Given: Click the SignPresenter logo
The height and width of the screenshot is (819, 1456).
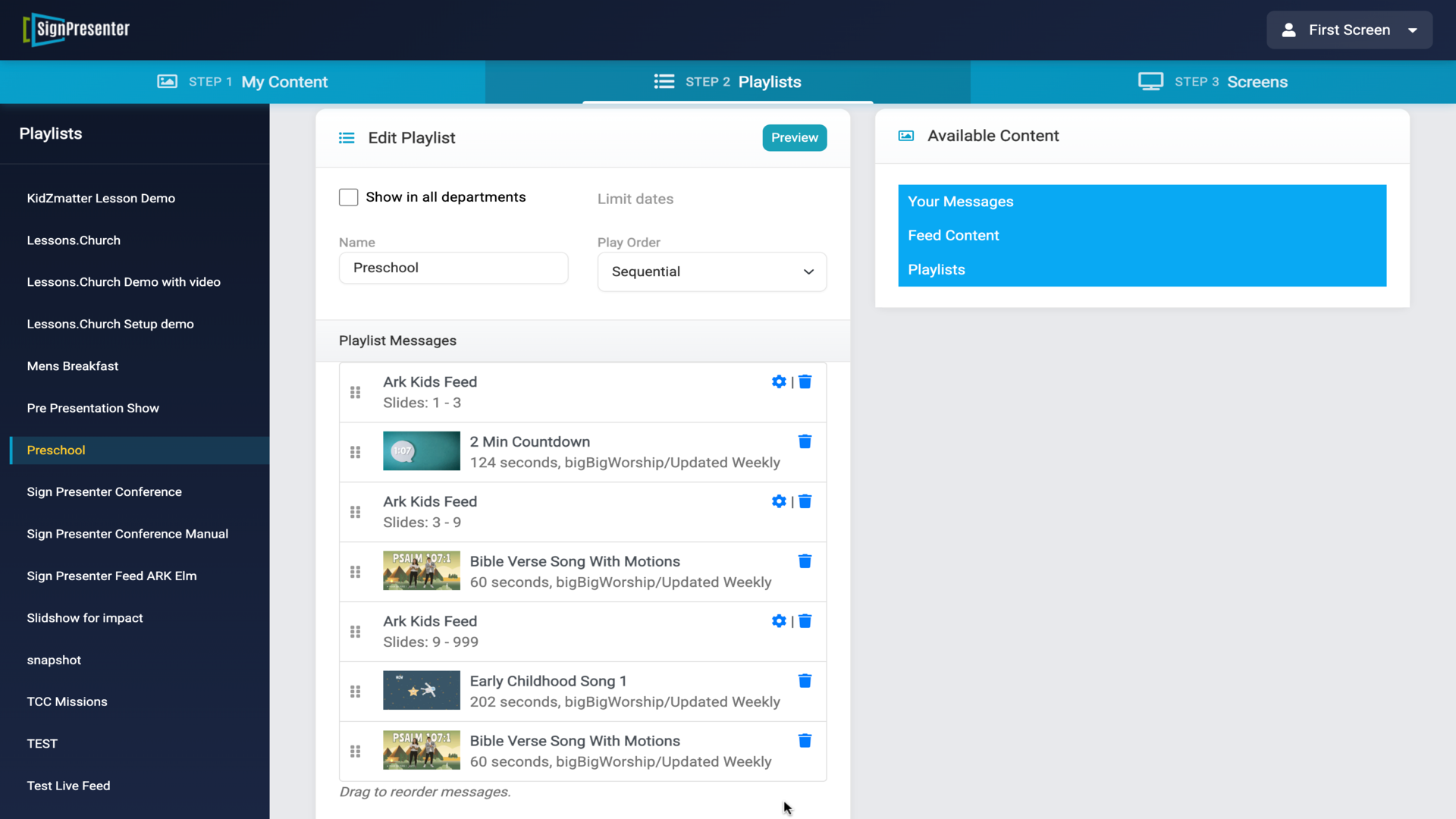Looking at the screenshot, I should tap(77, 30).
